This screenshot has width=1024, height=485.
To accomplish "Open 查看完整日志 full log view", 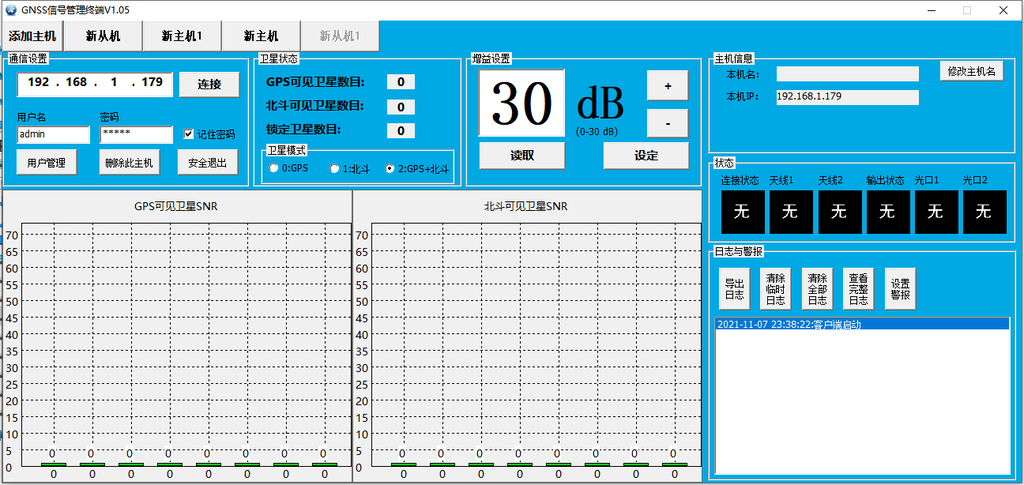I will (858, 289).
